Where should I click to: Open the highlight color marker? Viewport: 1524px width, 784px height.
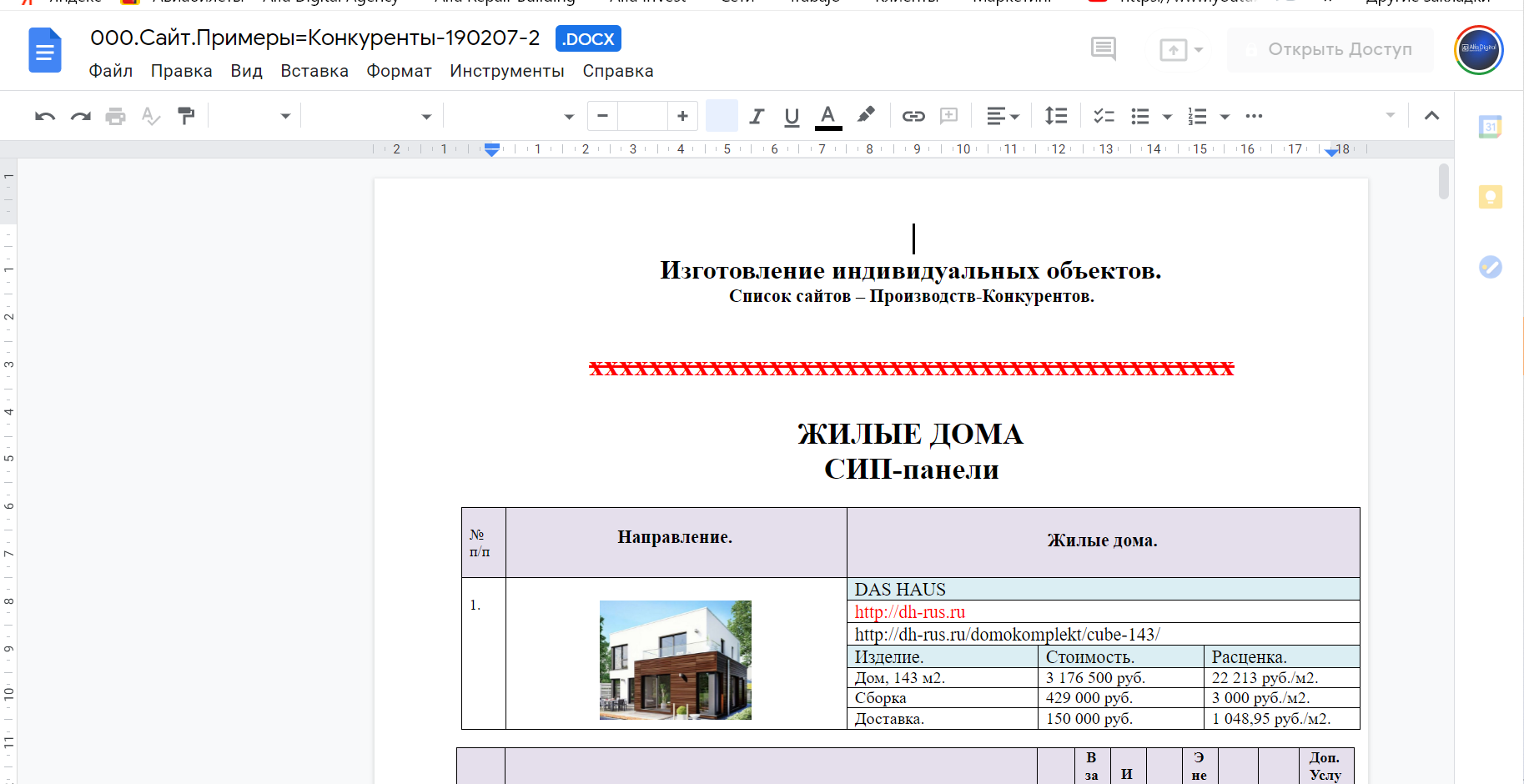pyautogui.click(x=866, y=114)
